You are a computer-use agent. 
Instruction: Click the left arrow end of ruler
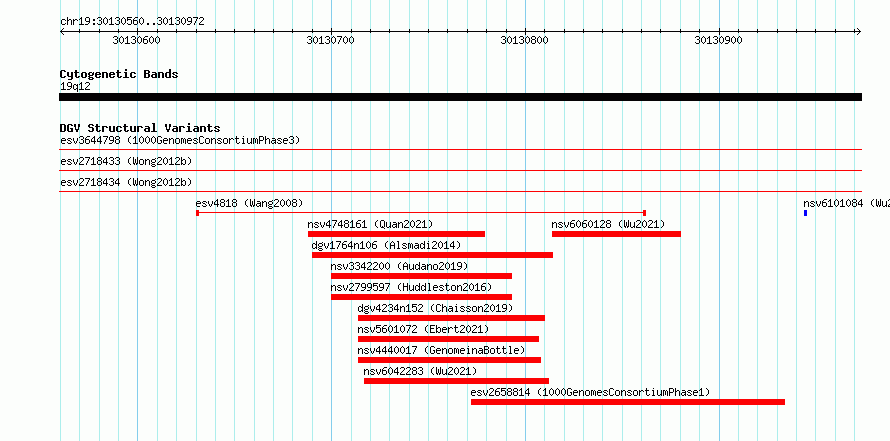(x=62, y=31)
